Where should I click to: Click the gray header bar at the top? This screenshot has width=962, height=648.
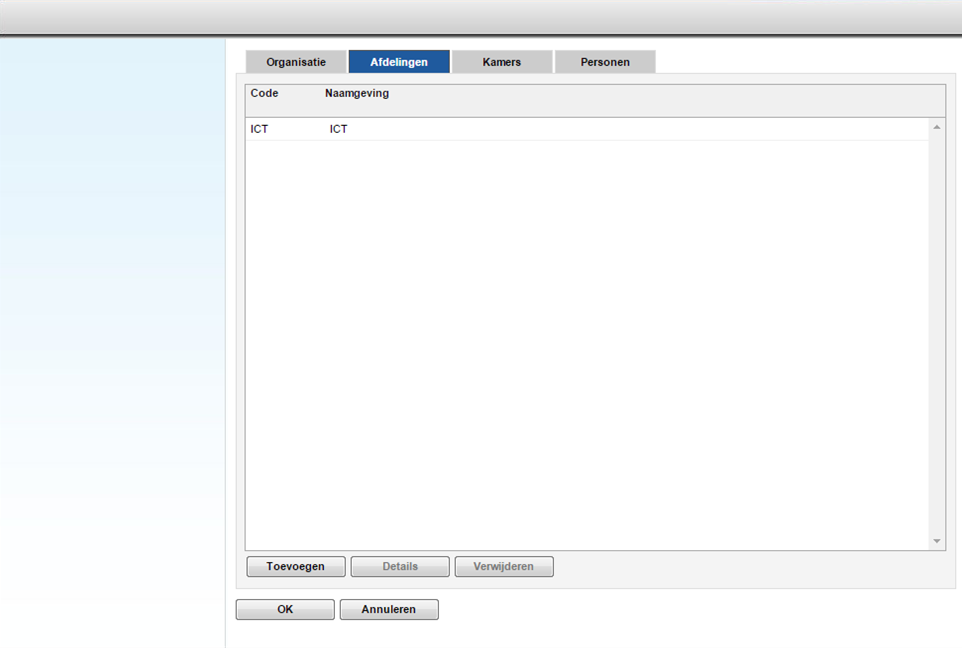click(x=480, y=17)
